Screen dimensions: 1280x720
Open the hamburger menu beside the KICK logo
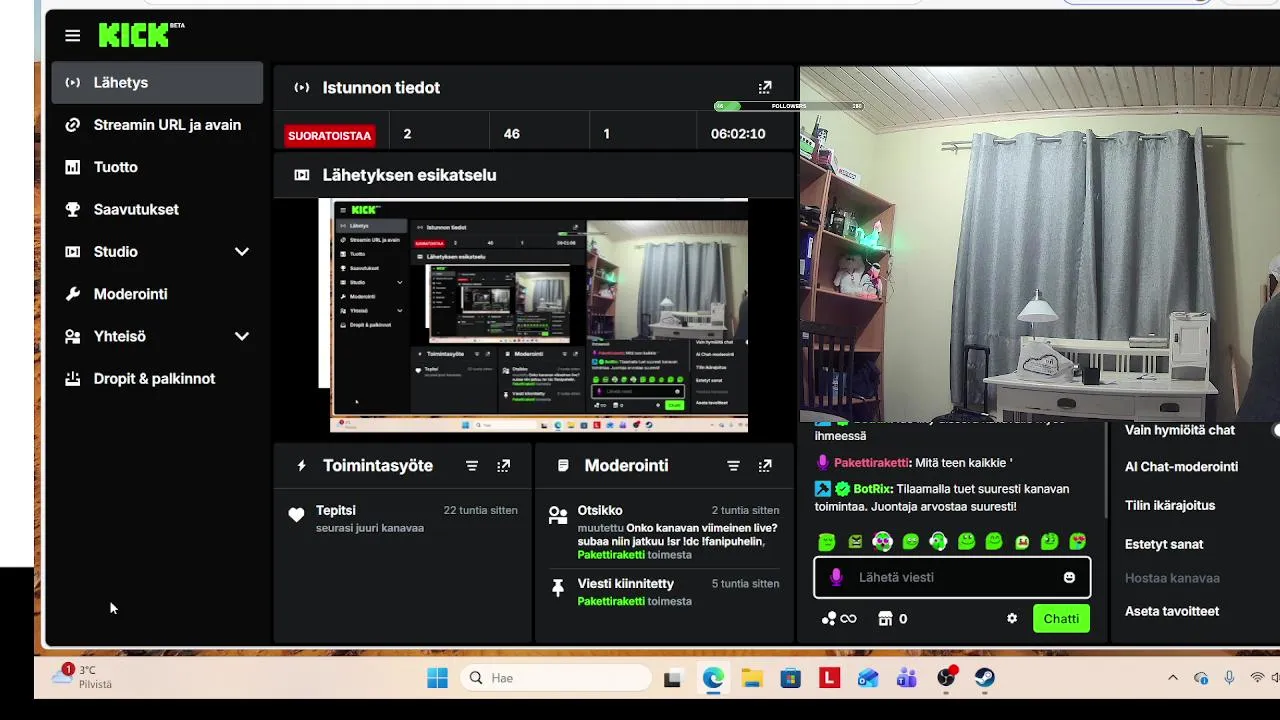(72, 36)
